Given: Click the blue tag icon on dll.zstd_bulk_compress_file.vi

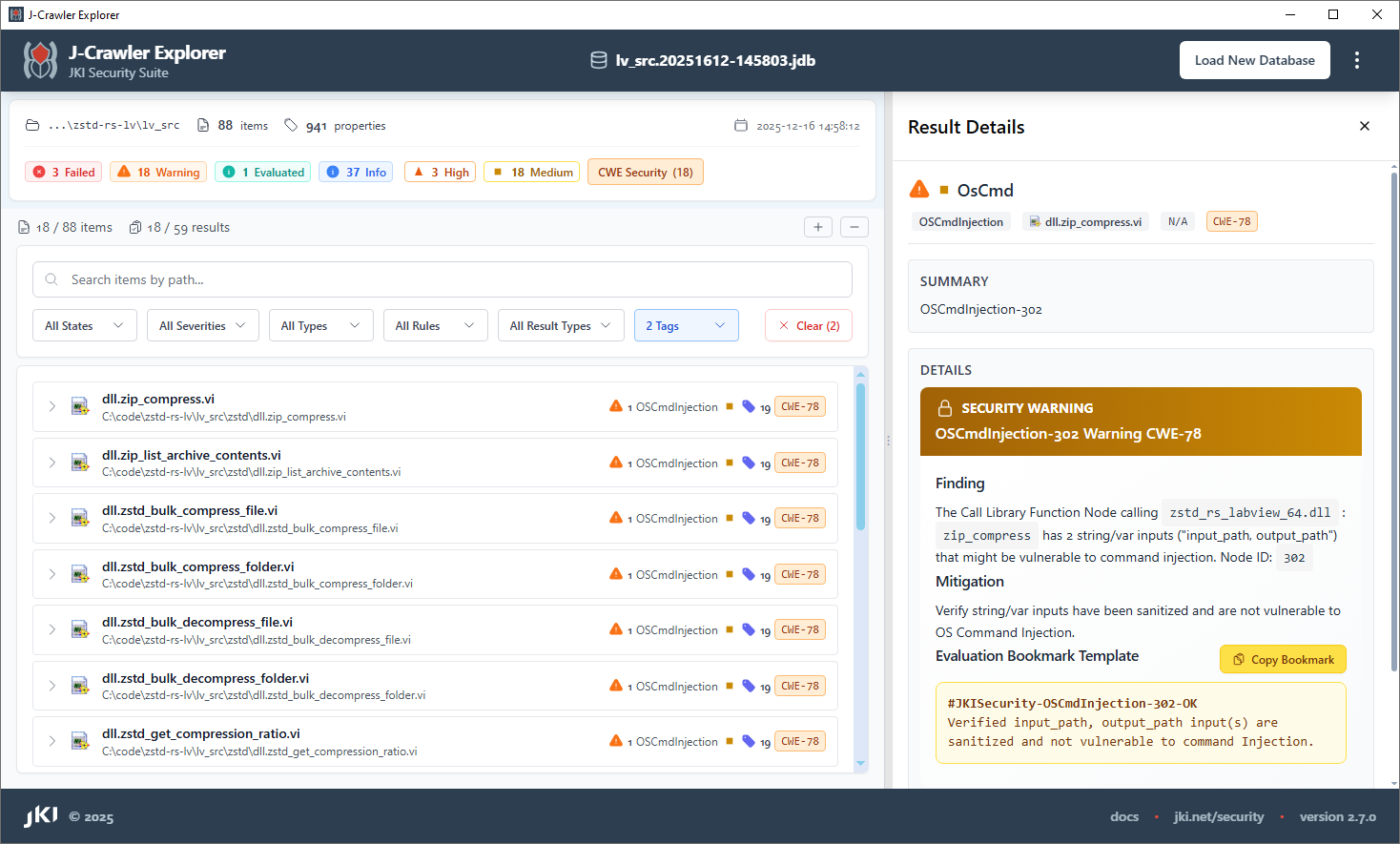Looking at the screenshot, I should (x=749, y=518).
